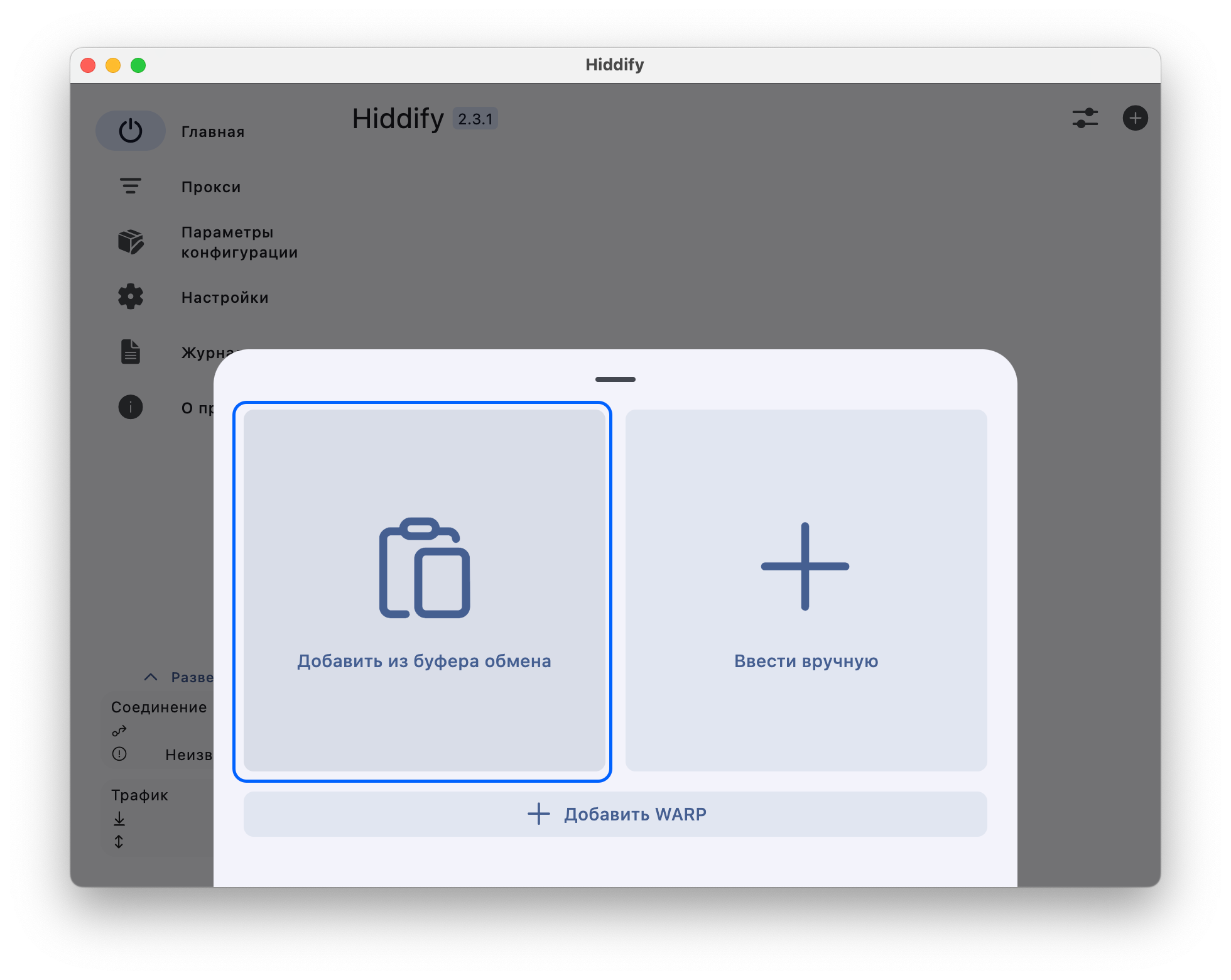Click the clipboard paste icon
1231x980 pixels.
425,568
